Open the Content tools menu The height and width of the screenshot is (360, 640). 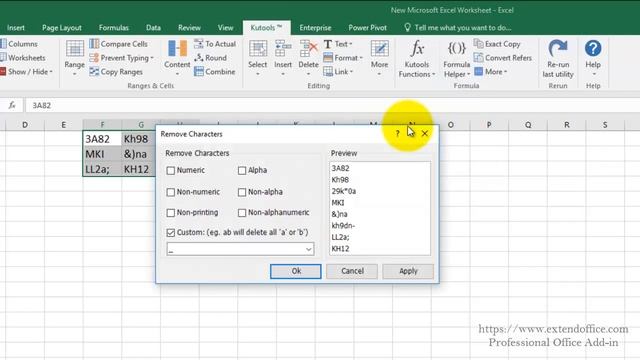click(x=177, y=58)
